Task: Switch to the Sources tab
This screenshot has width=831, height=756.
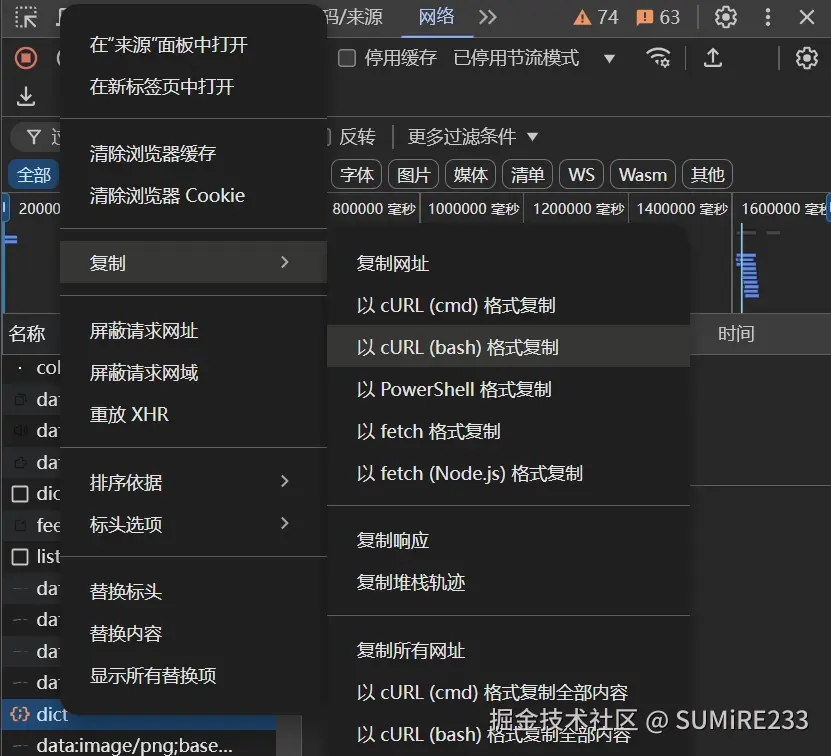Action: coord(352,17)
